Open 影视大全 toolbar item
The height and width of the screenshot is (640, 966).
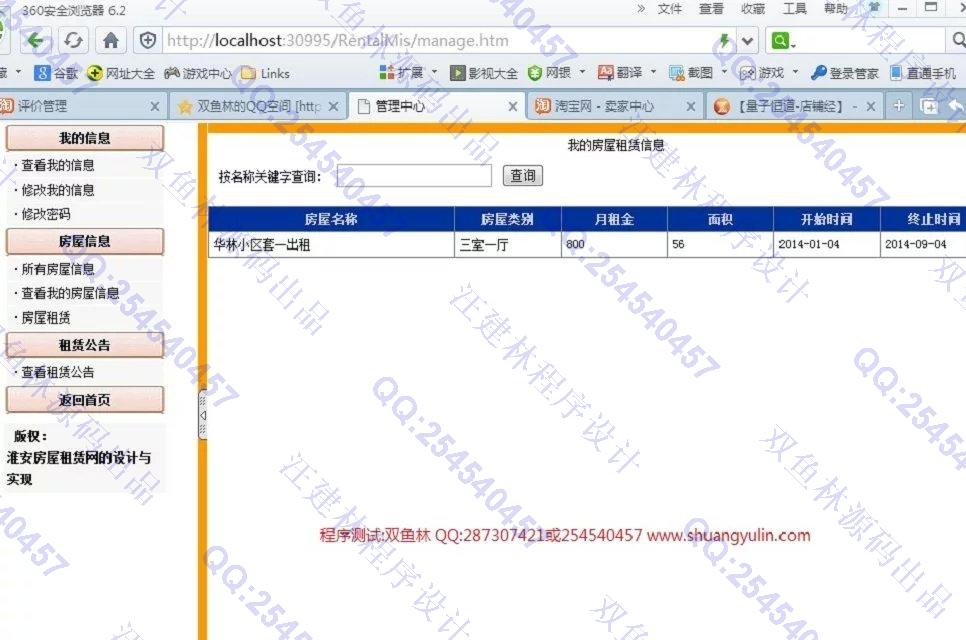484,73
